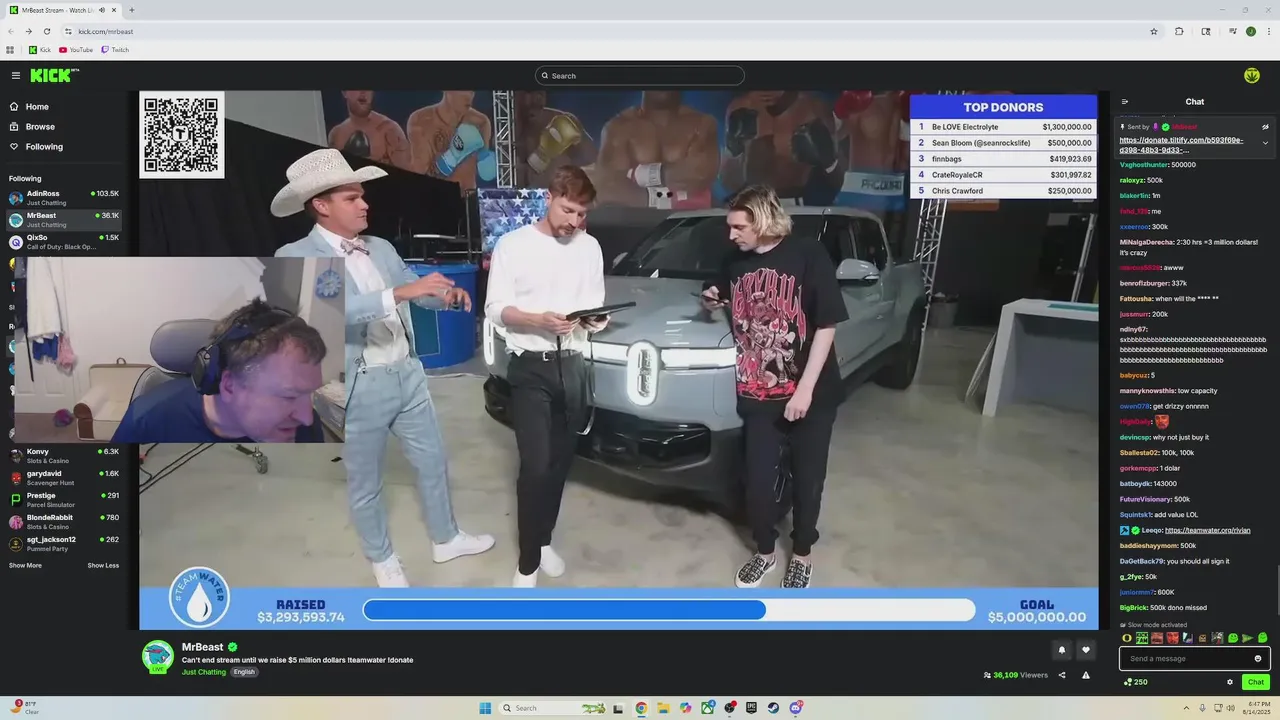Open Following in sidebar

[x=36, y=147]
